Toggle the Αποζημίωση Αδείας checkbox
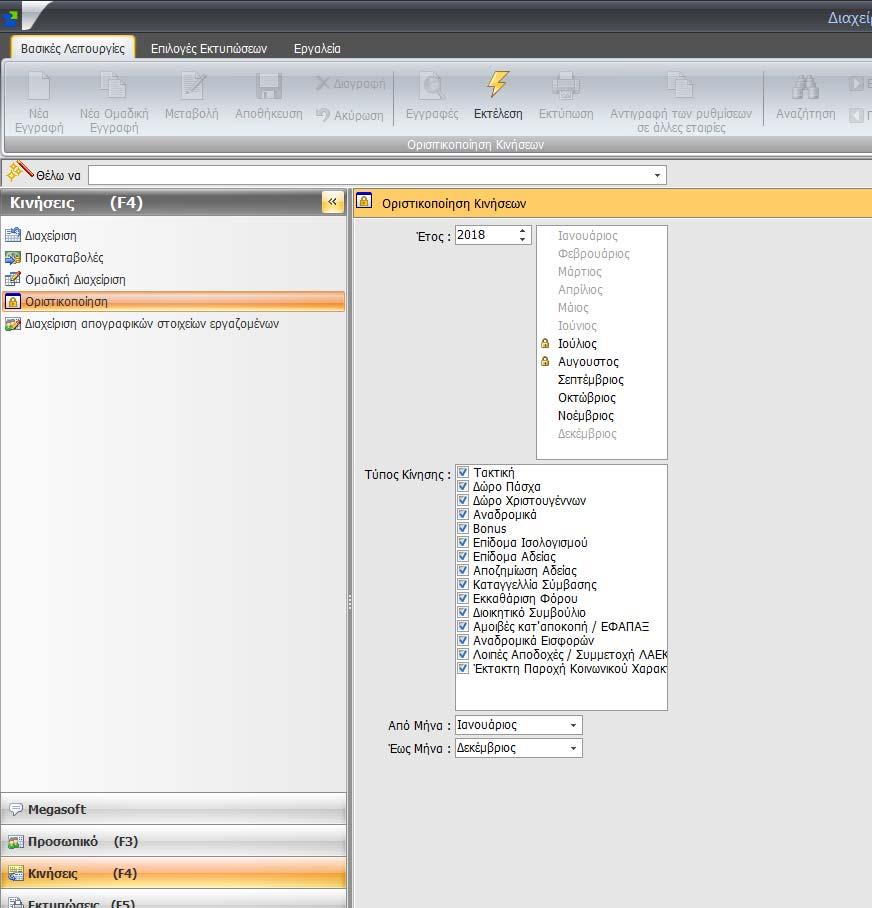 point(463,570)
